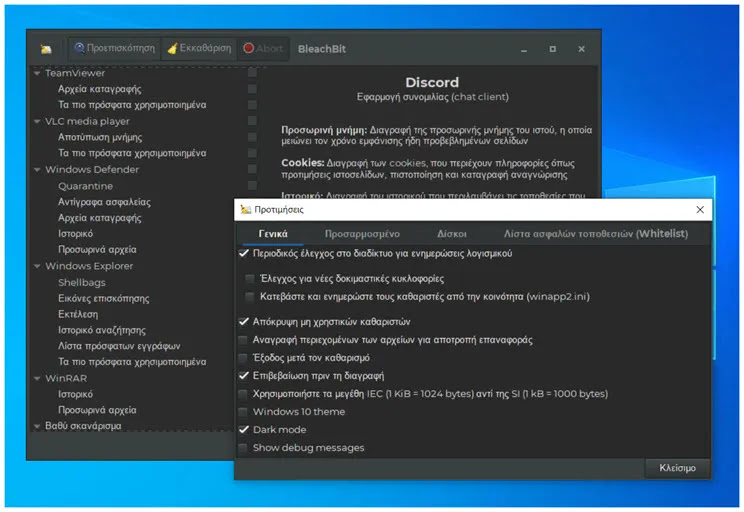Select Εικόνες επισκόπησης row
The width and height of the screenshot is (744, 512).
103,298
